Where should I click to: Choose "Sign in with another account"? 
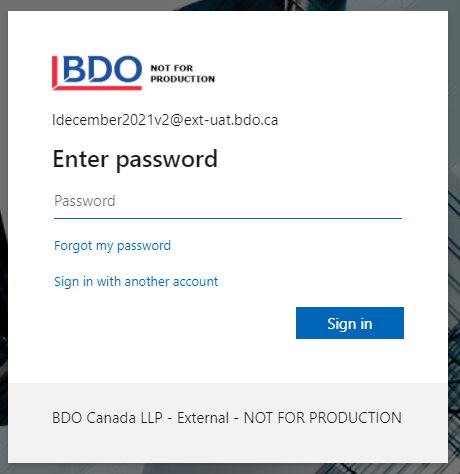coord(136,282)
